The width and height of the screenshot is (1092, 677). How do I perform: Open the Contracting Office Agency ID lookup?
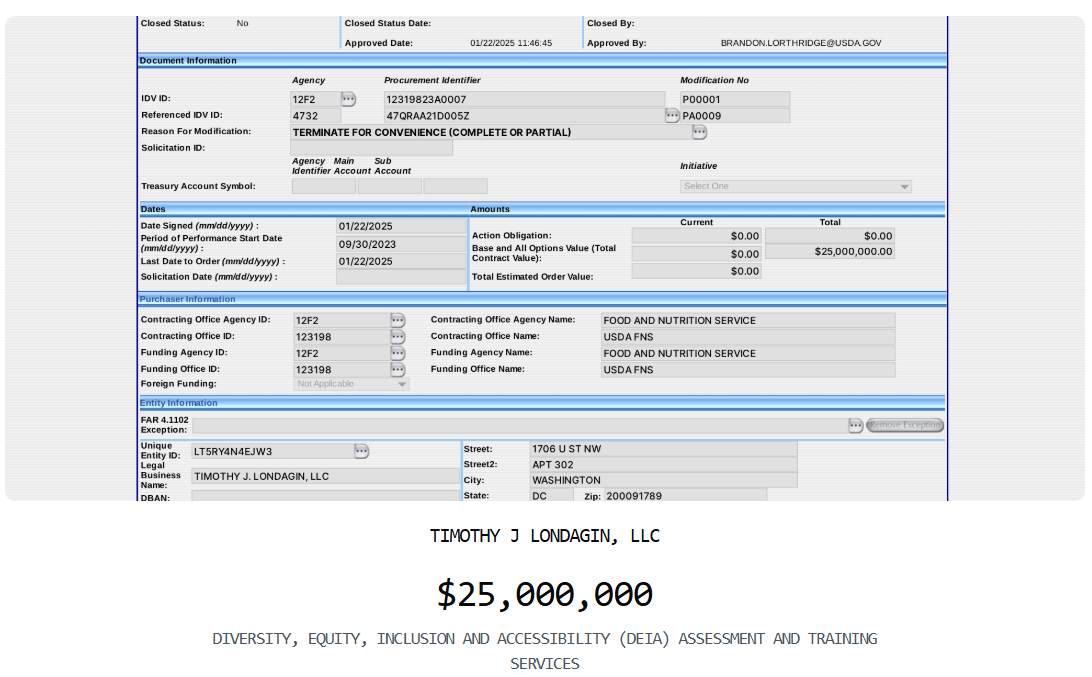pyautogui.click(x=399, y=320)
